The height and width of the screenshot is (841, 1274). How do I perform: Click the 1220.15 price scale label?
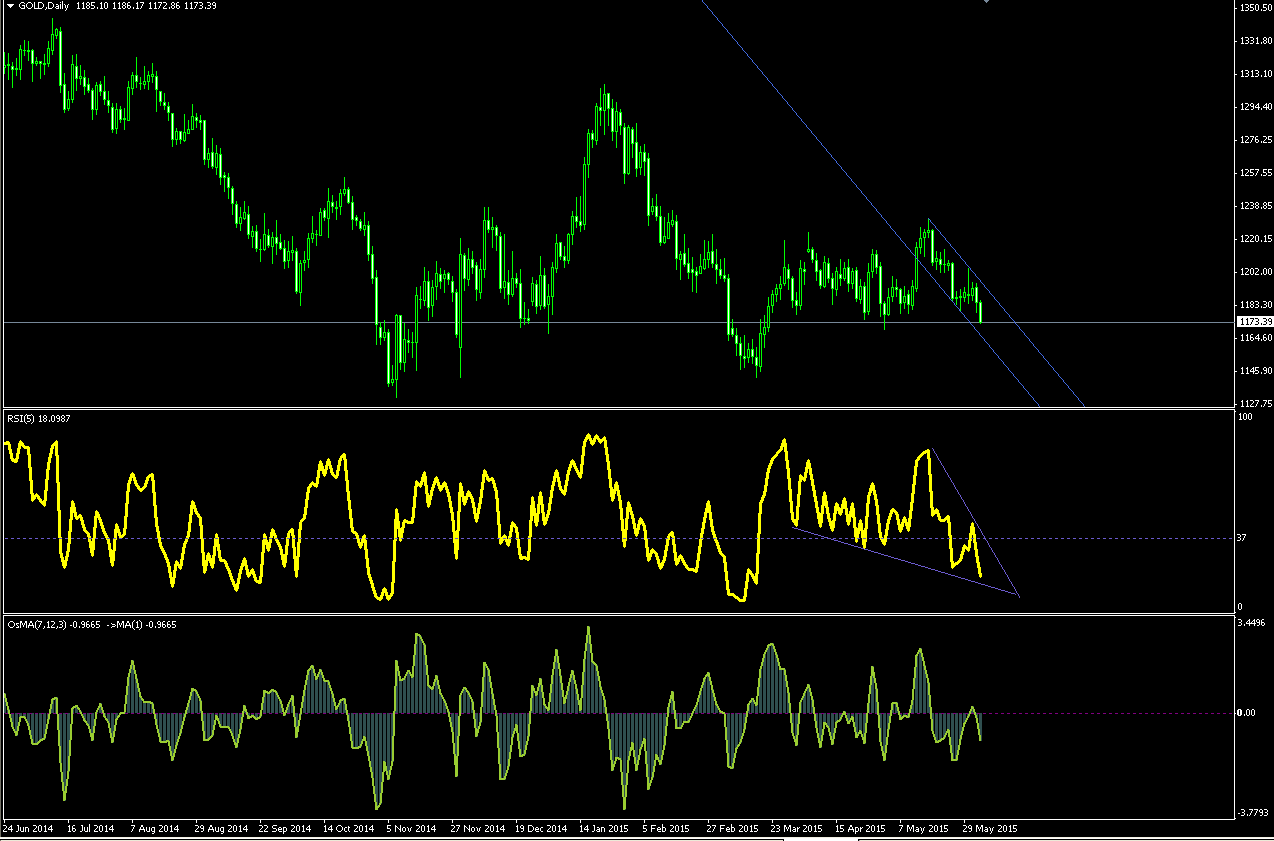coord(1255,239)
